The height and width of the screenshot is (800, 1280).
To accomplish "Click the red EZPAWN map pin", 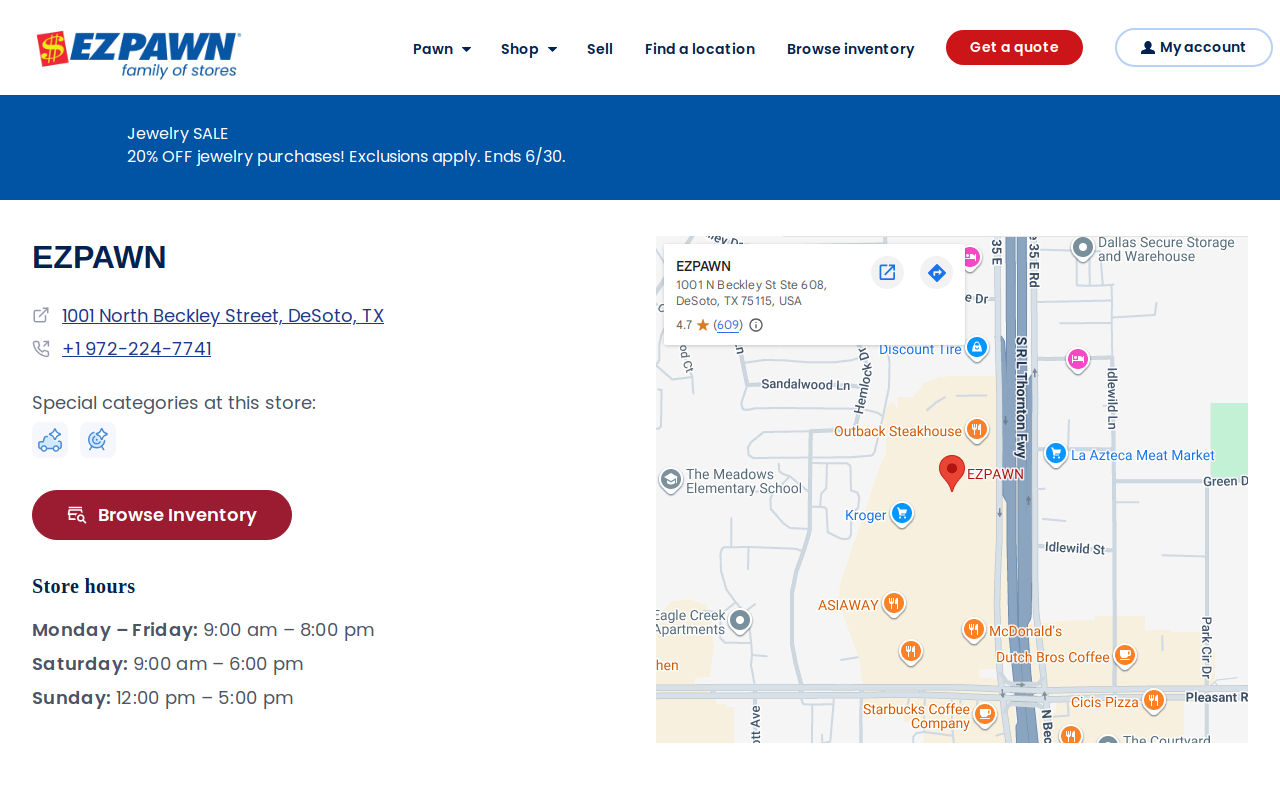I will (x=952, y=473).
